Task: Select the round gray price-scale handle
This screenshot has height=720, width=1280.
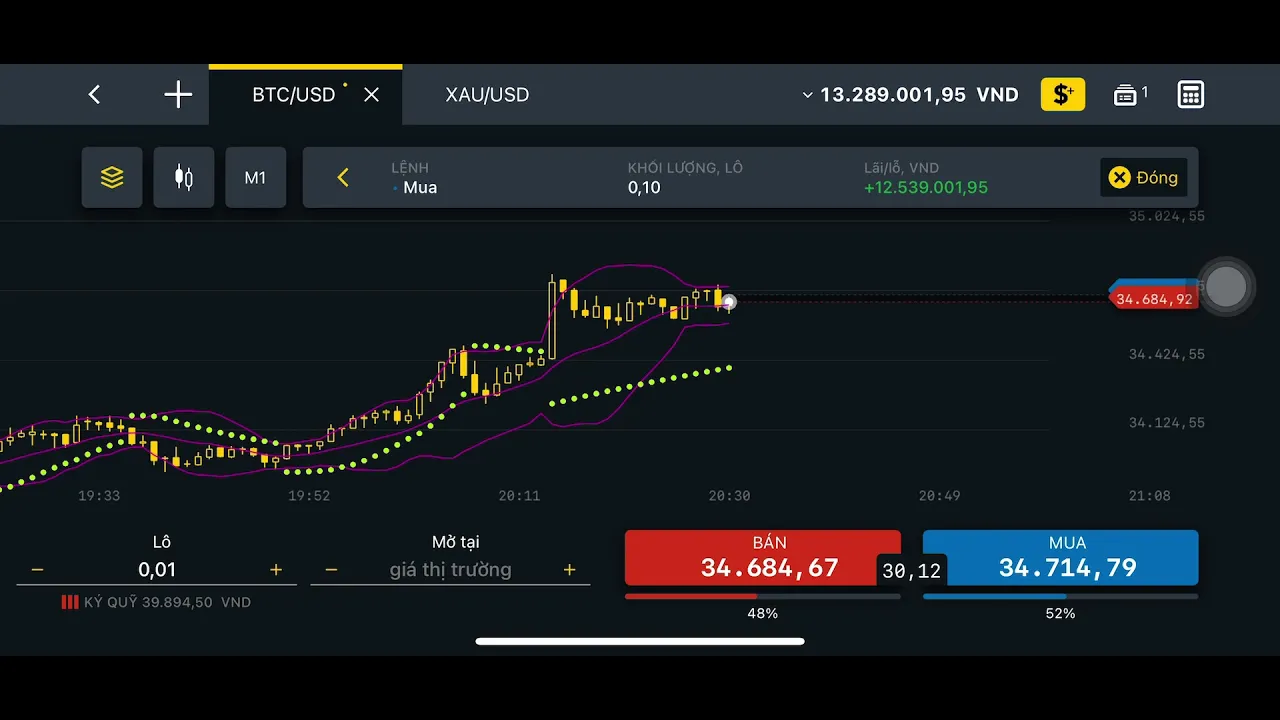Action: [x=1226, y=287]
